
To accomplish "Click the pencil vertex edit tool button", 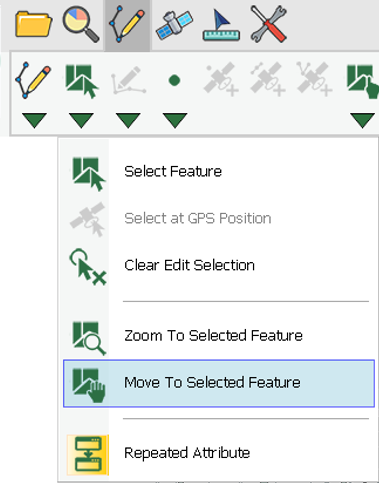I will 33,80.
